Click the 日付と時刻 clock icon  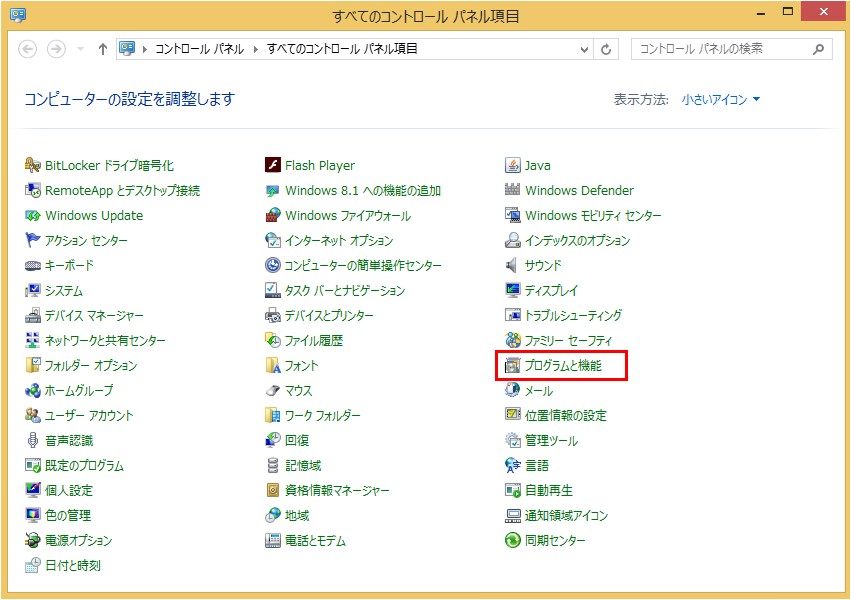33,565
